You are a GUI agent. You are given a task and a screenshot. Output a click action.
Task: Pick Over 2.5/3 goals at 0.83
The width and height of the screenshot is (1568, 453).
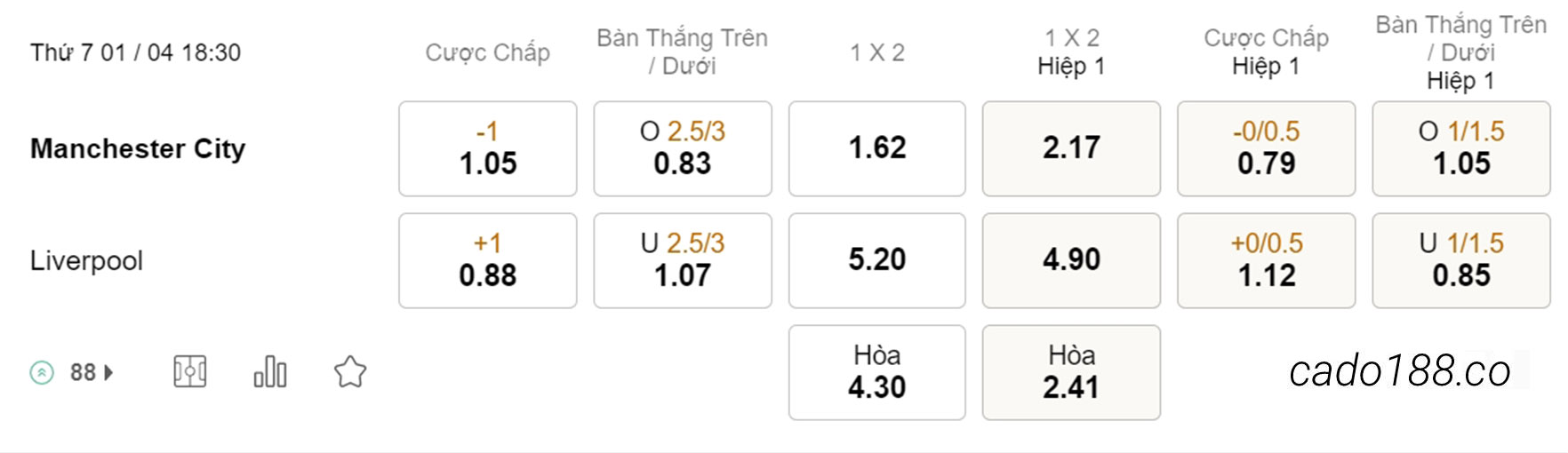click(683, 148)
